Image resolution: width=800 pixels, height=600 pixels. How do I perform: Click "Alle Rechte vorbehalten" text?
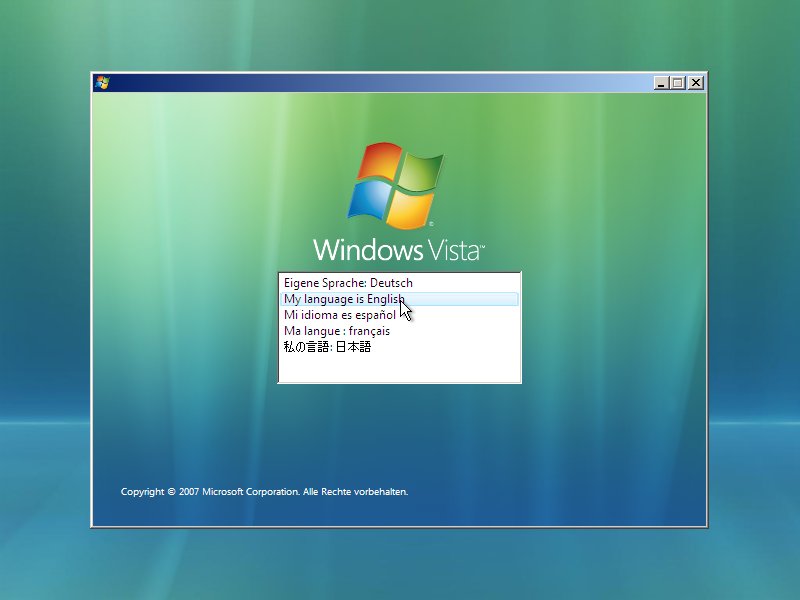[355, 492]
